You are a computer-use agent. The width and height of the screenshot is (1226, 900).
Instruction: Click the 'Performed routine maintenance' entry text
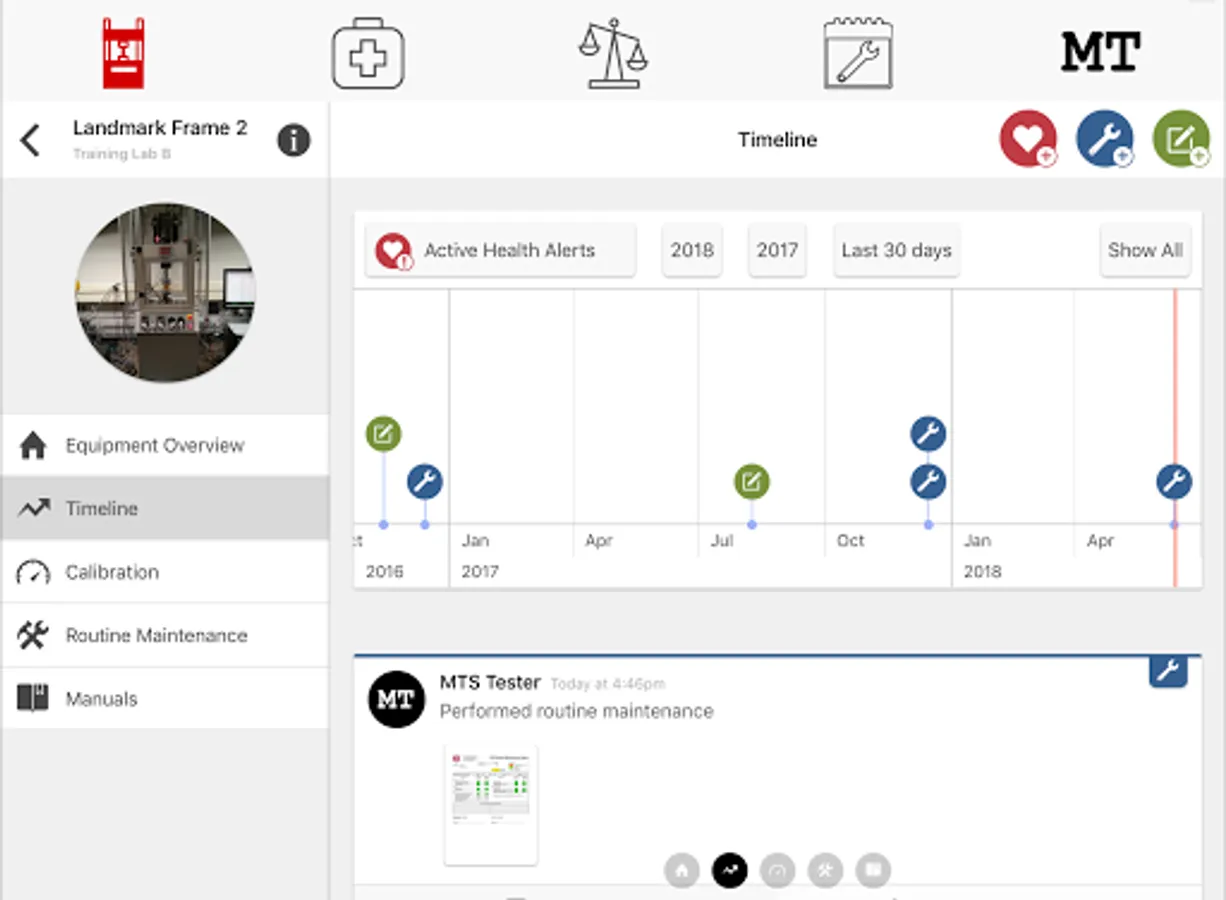tap(577, 712)
